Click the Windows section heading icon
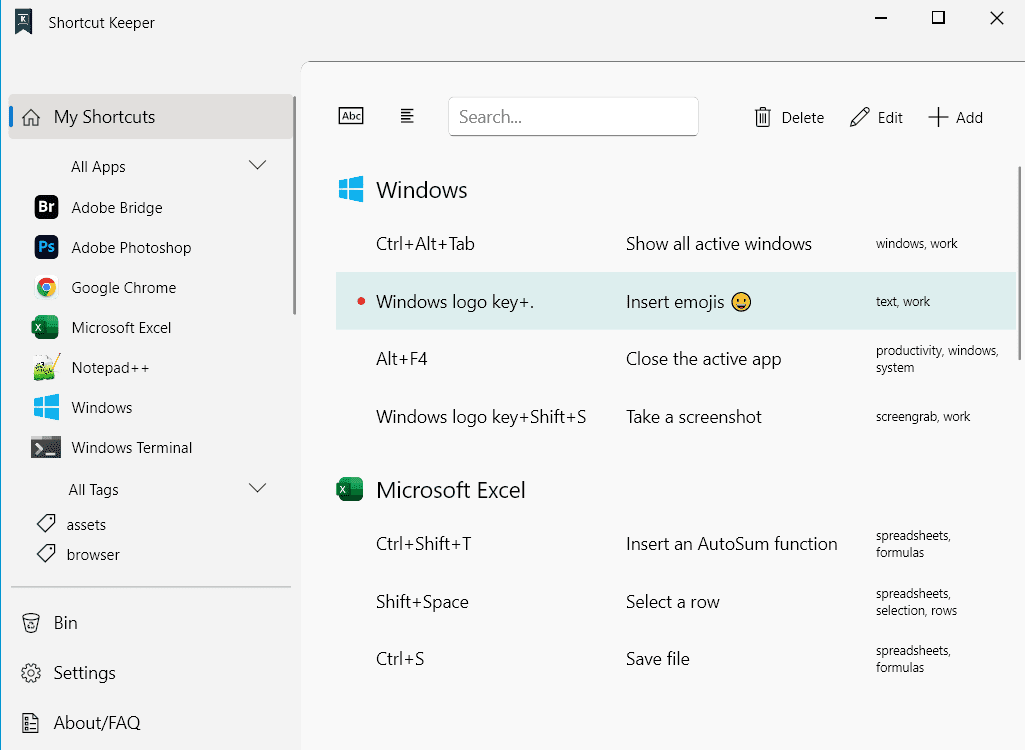The height and width of the screenshot is (750, 1025). [x=352, y=189]
